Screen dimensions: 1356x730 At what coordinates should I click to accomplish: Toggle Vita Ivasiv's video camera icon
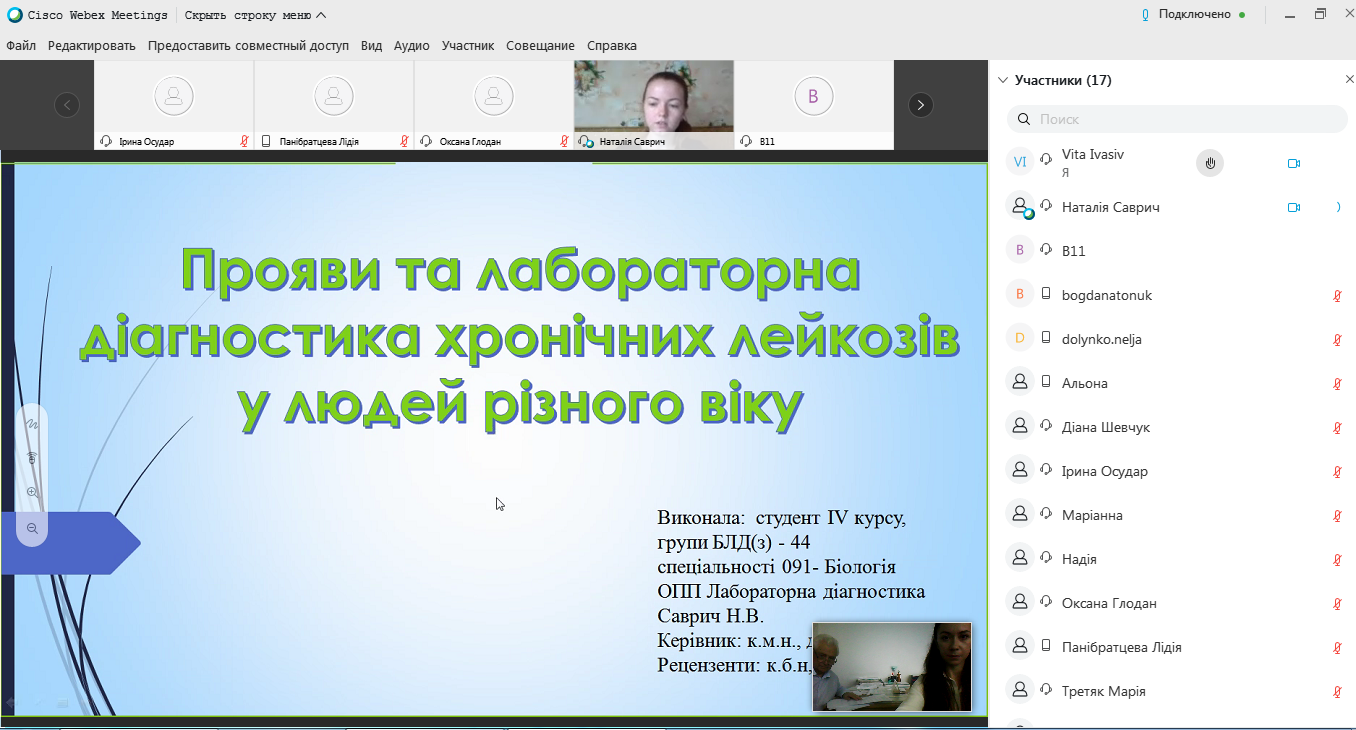coord(1293,163)
